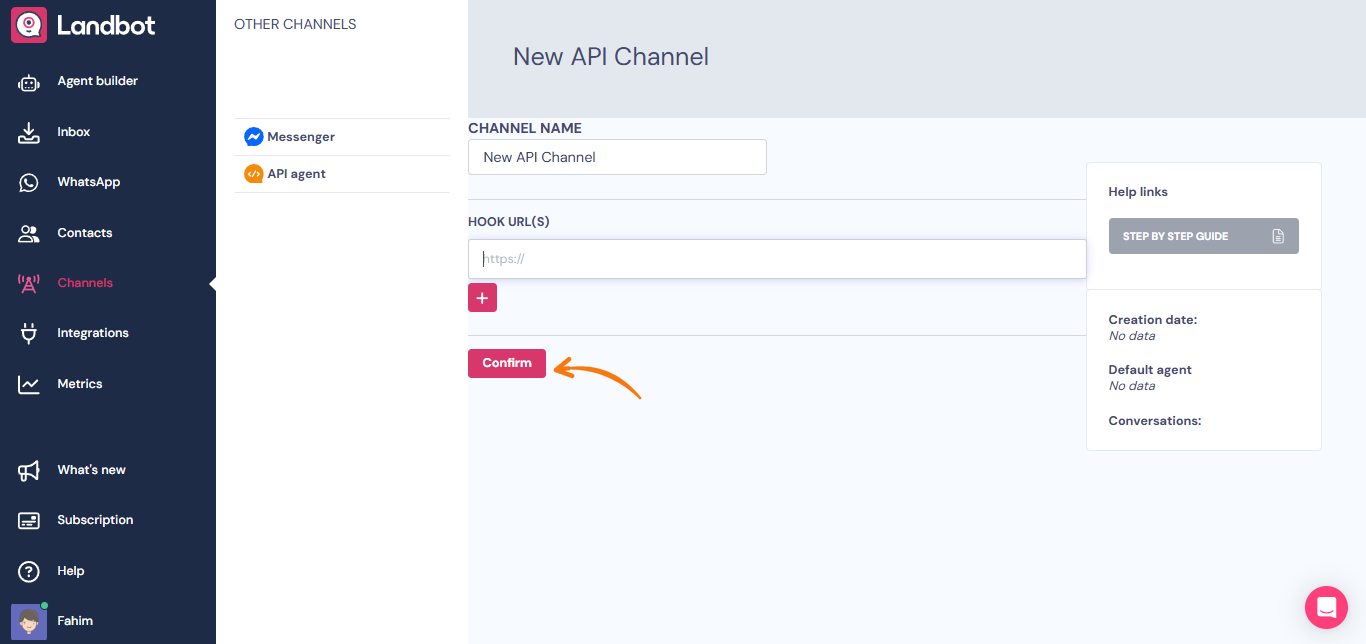Click the Help question mark icon
Viewport: 1366px width, 644px height.
click(x=29, y=571)
